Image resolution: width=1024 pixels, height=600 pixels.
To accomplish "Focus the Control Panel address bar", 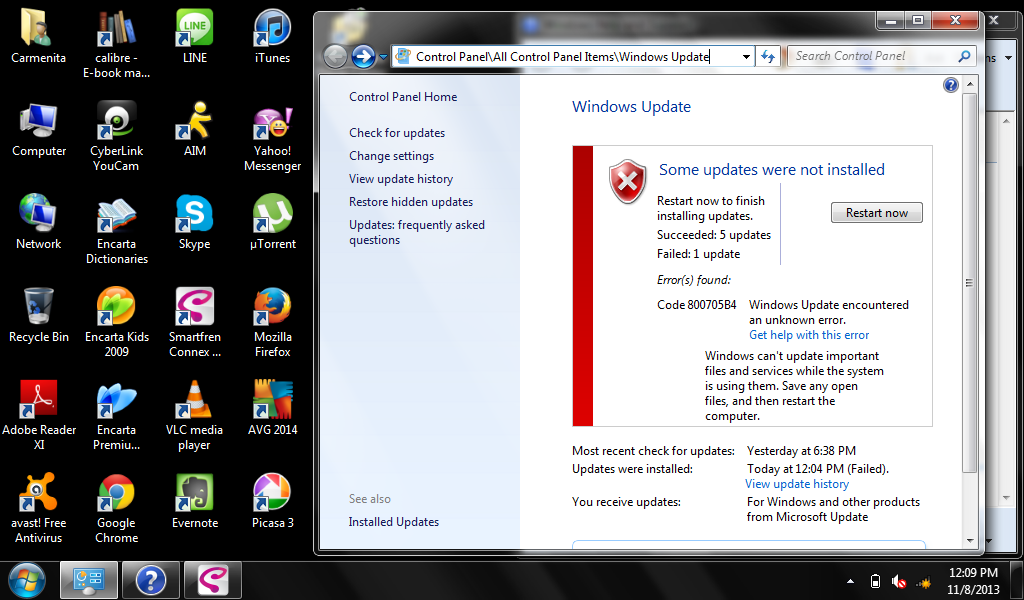I will pyautogui.click(x=573, y=57).
